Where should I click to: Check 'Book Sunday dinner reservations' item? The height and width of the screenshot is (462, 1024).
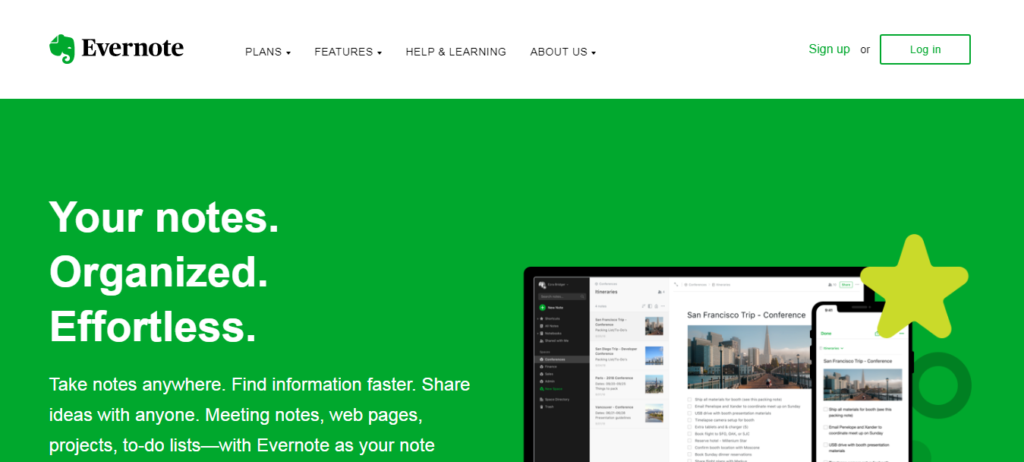pos(690,454)
